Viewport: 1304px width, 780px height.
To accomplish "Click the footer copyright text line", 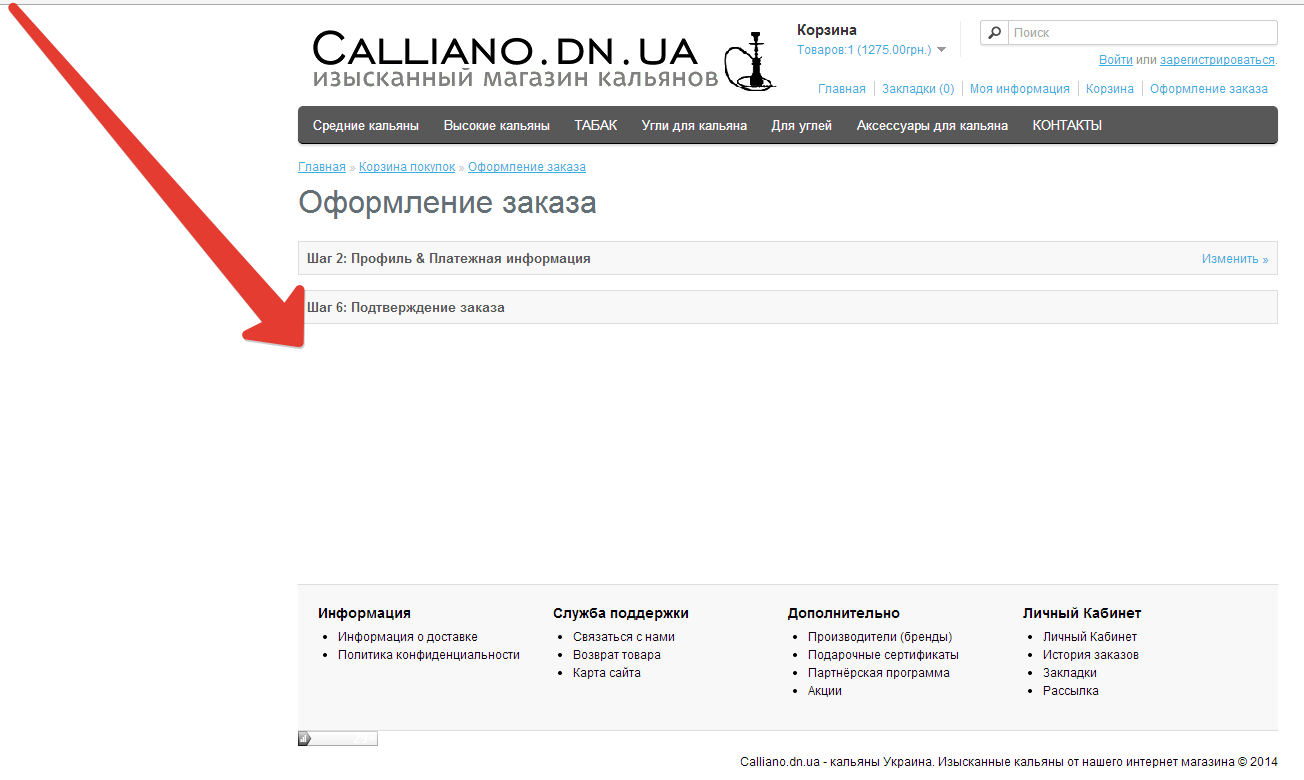I will (x=1009, y=761).
